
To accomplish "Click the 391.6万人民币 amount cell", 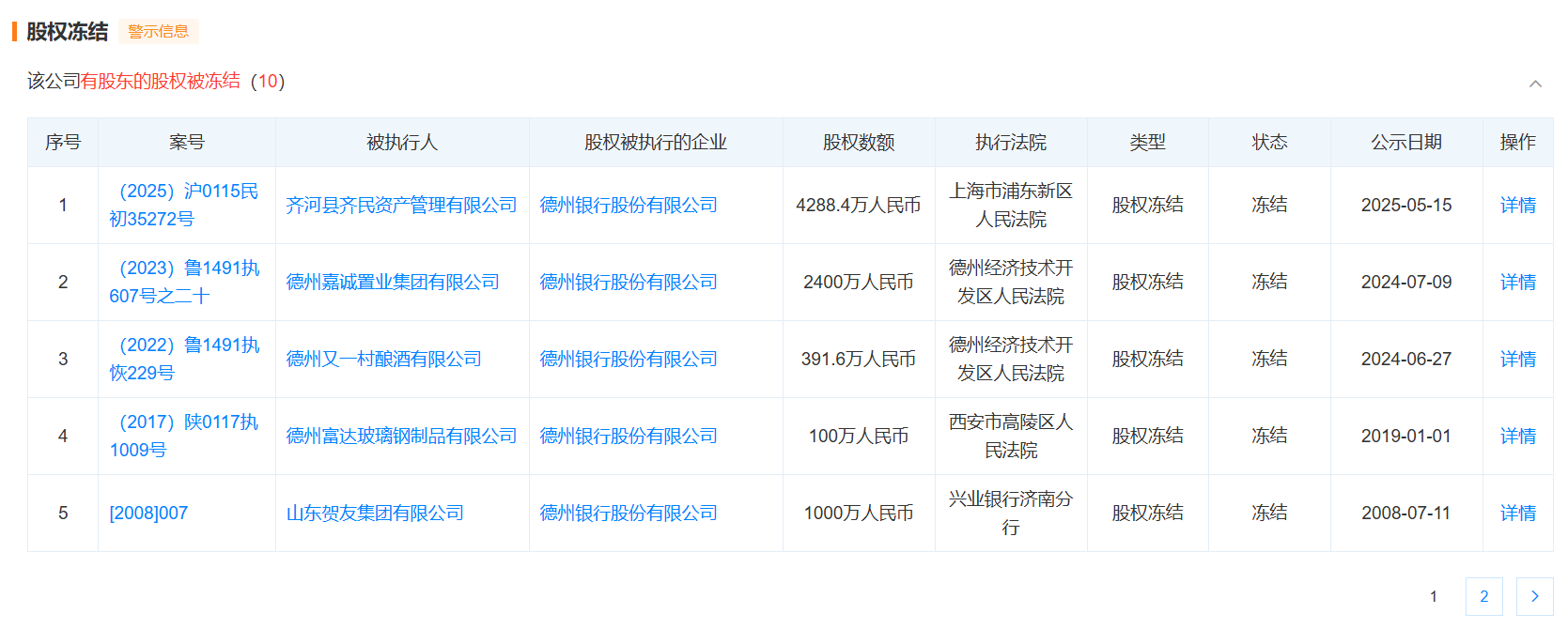I will click(x=859, y=359).
